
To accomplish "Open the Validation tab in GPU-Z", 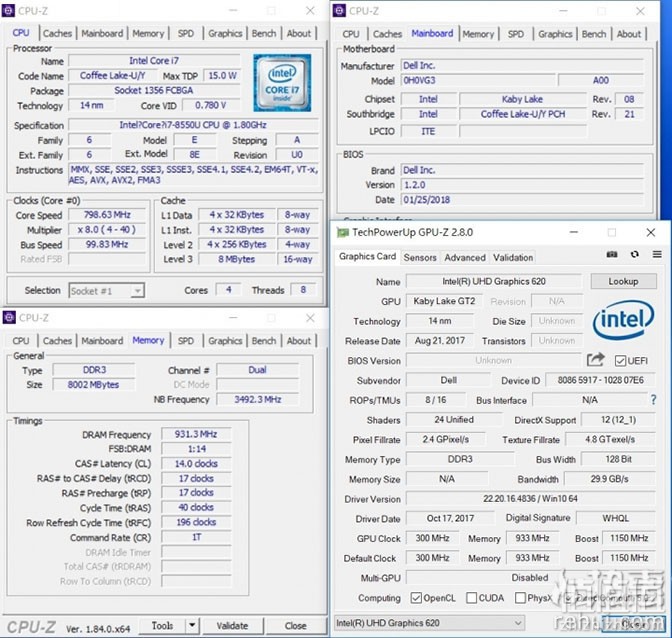I will click(x=513, y=258).
